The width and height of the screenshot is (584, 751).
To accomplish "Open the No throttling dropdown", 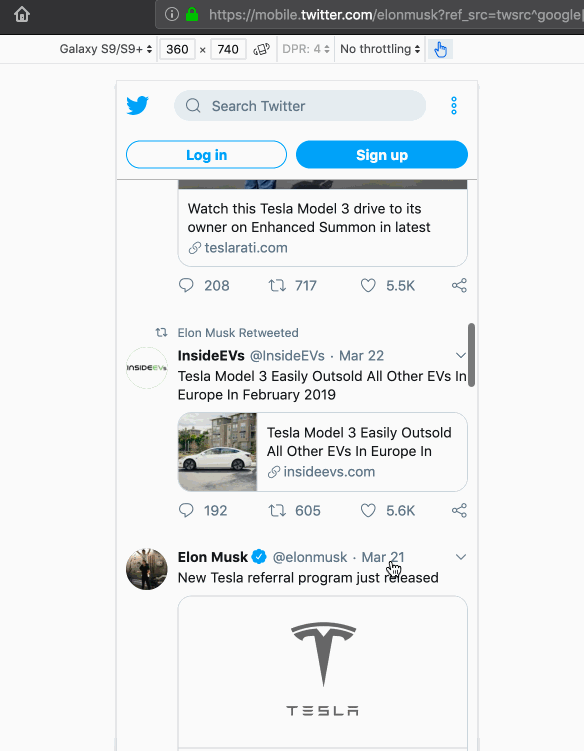I will tap(380, 49).
